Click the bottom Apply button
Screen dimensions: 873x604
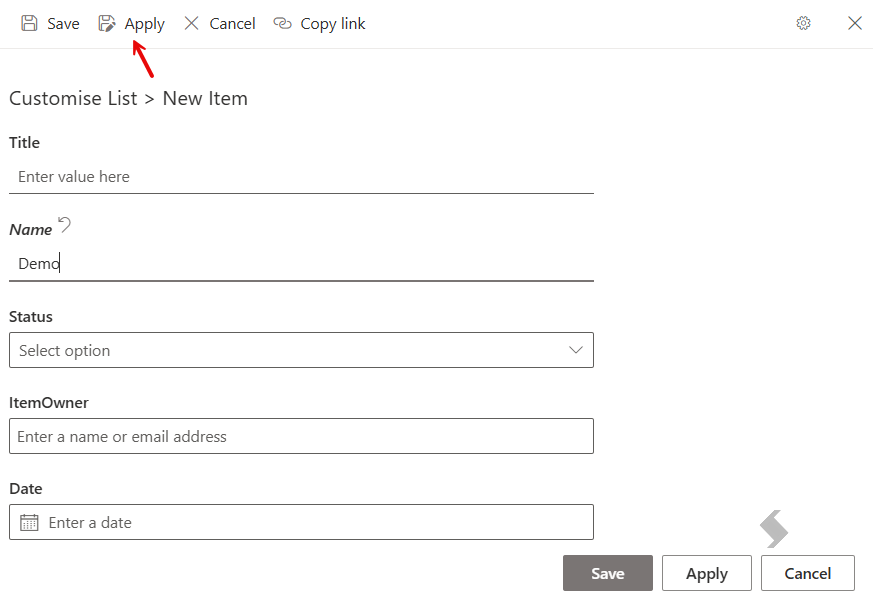(707, 573)
